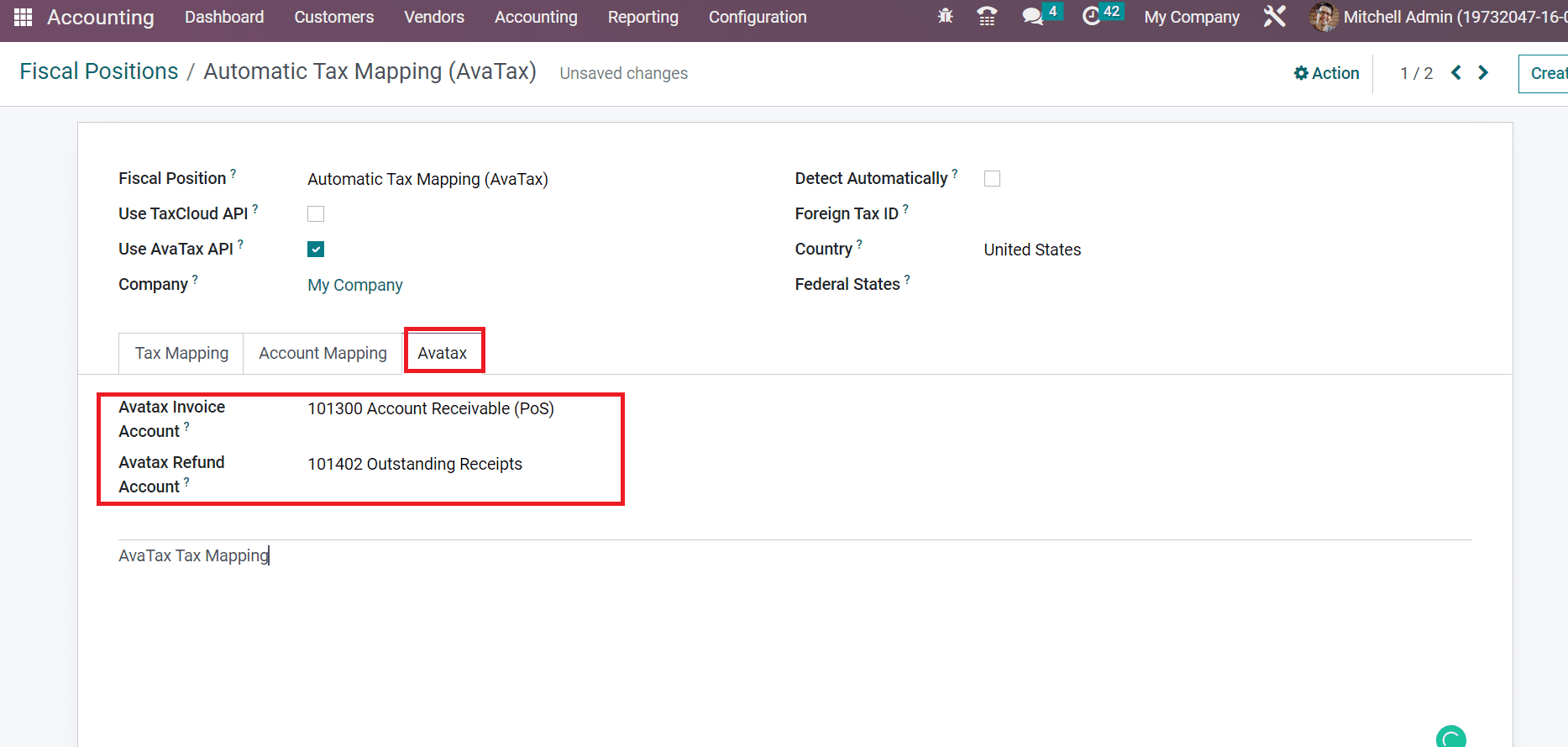This screenshot has width=1568, height=747.
Task: Click the Accounting app title
Action: pos(101,17)
